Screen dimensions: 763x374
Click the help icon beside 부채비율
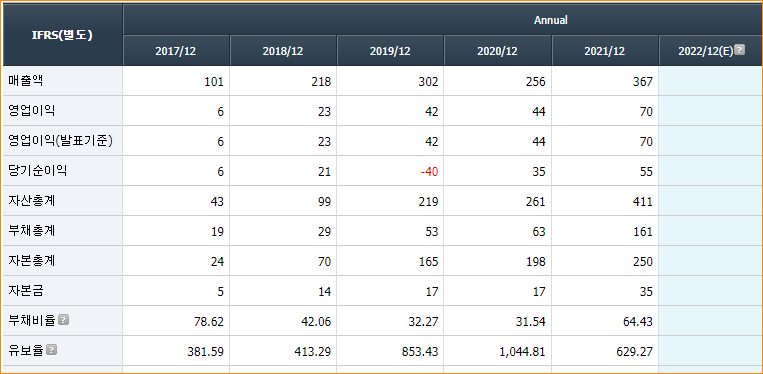pyautogui.click(x=64, y=320)
